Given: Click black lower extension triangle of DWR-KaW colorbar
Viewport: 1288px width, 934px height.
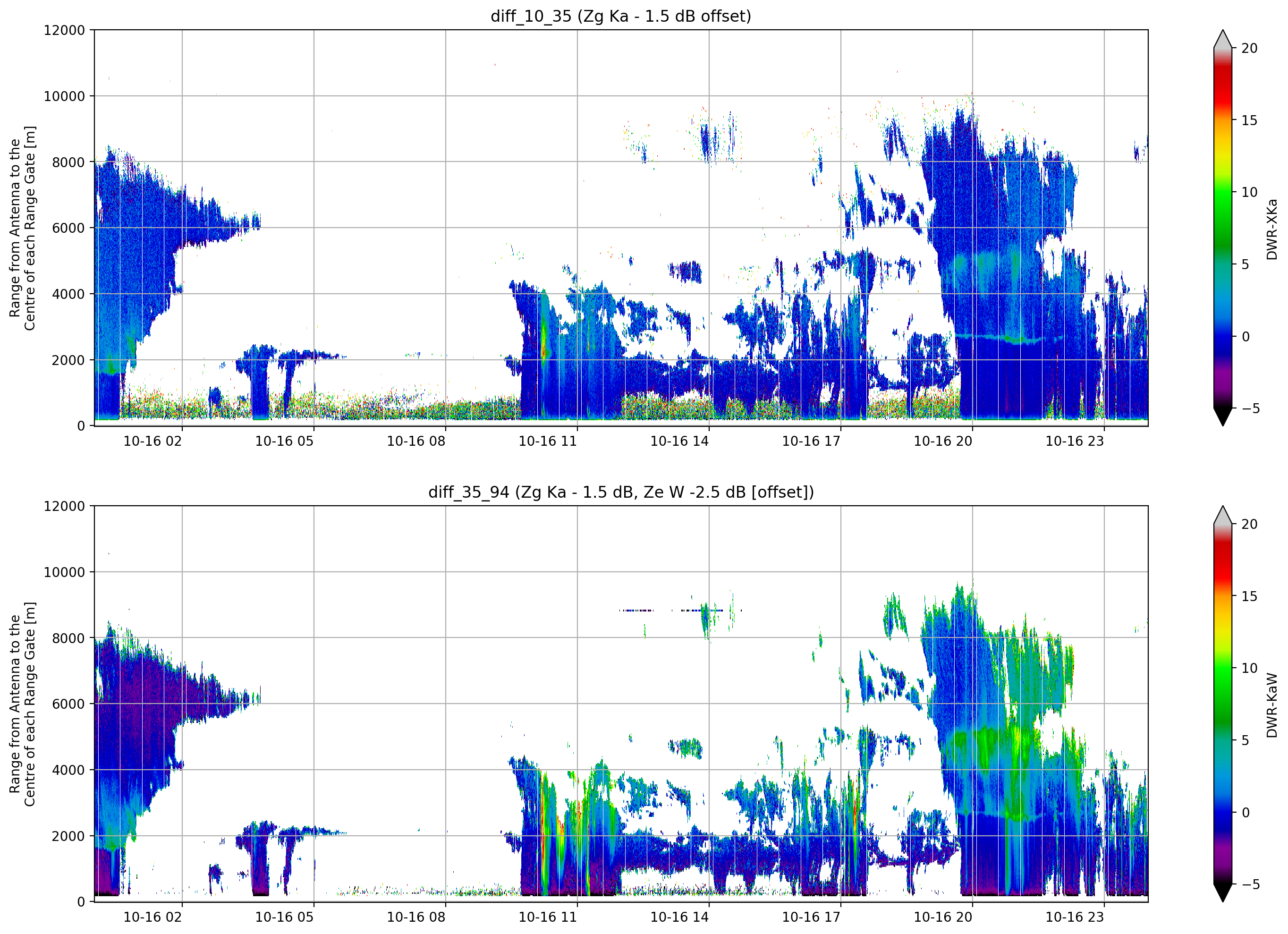Looking at the screenshot, I should [x=1223, y=892].
